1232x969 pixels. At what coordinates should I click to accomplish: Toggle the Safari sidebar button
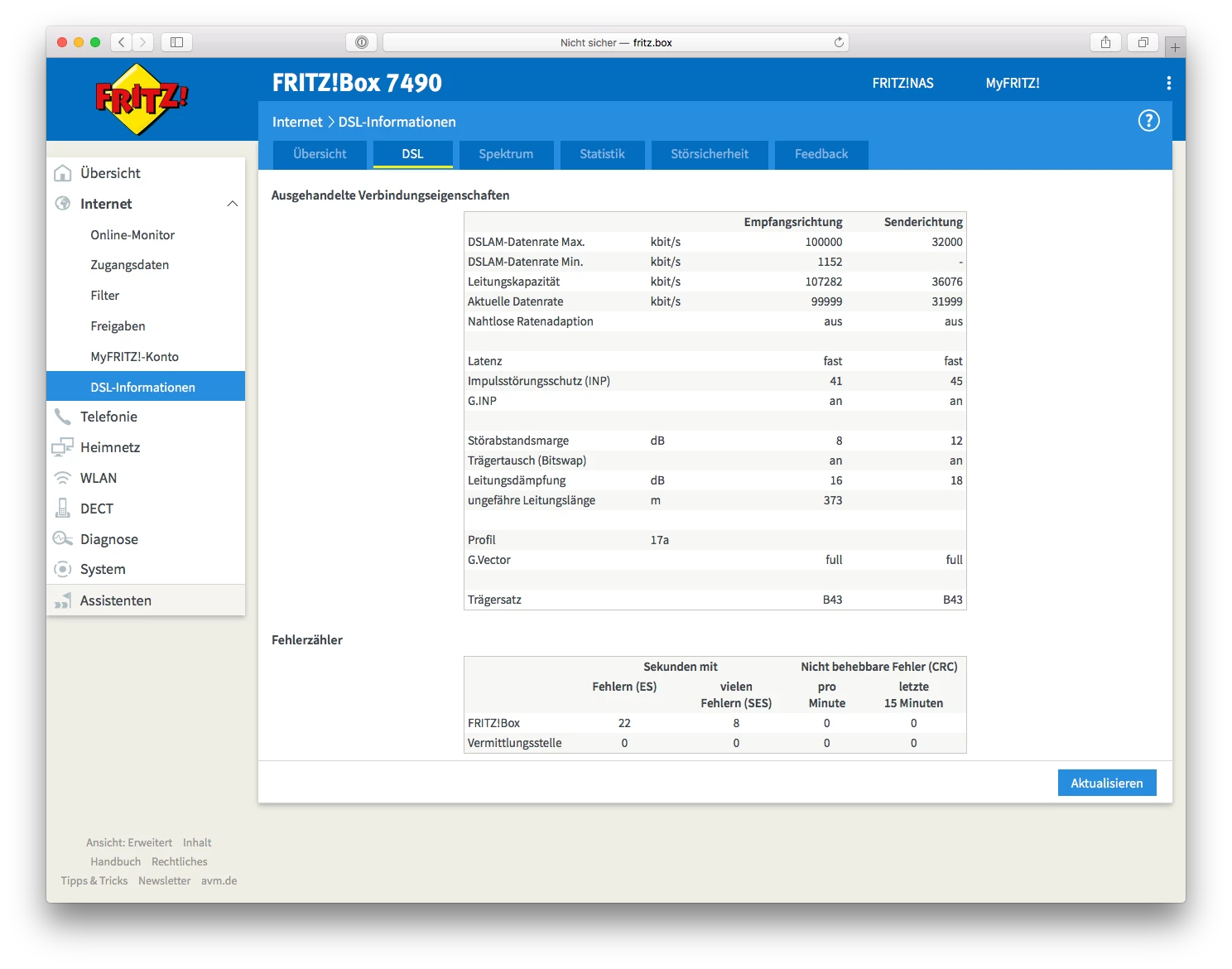pos(176,42)
